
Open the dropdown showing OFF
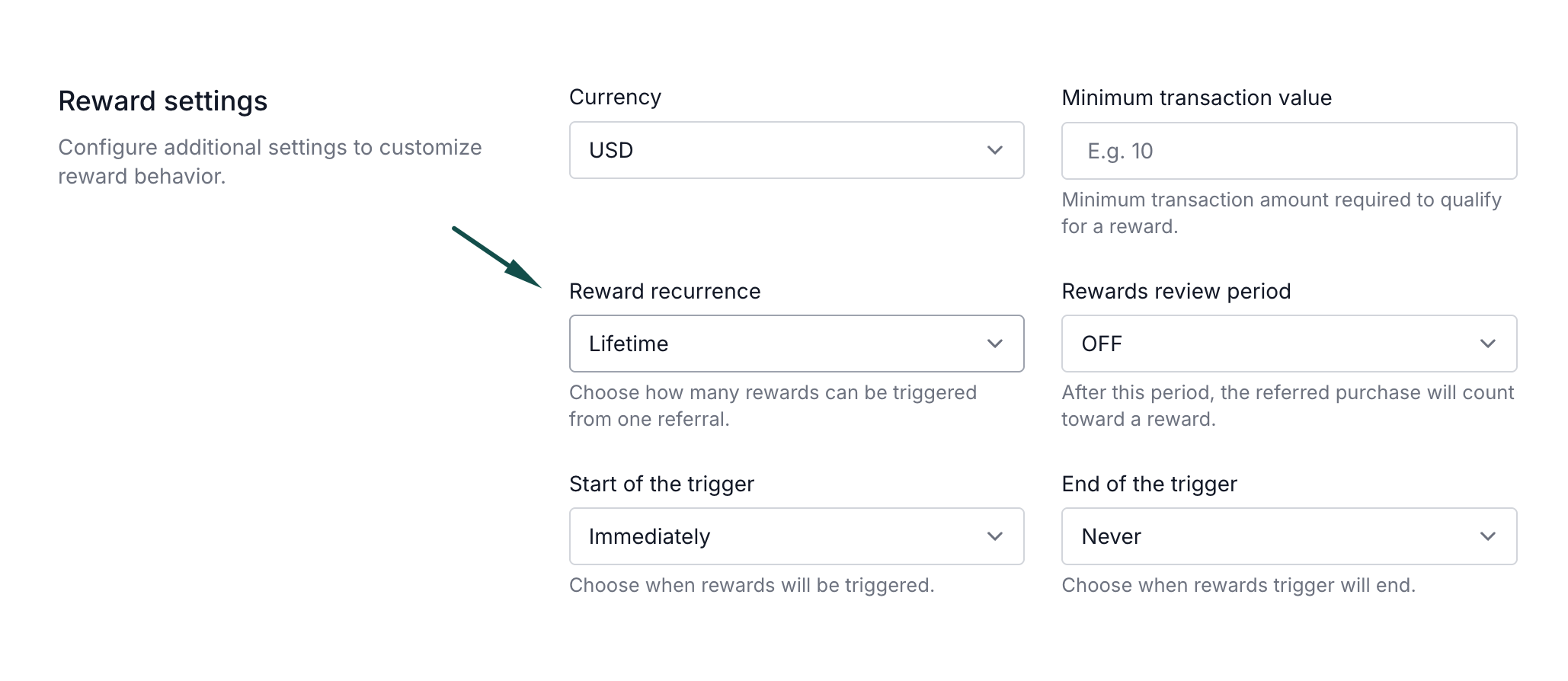[x=1288, y=344]
